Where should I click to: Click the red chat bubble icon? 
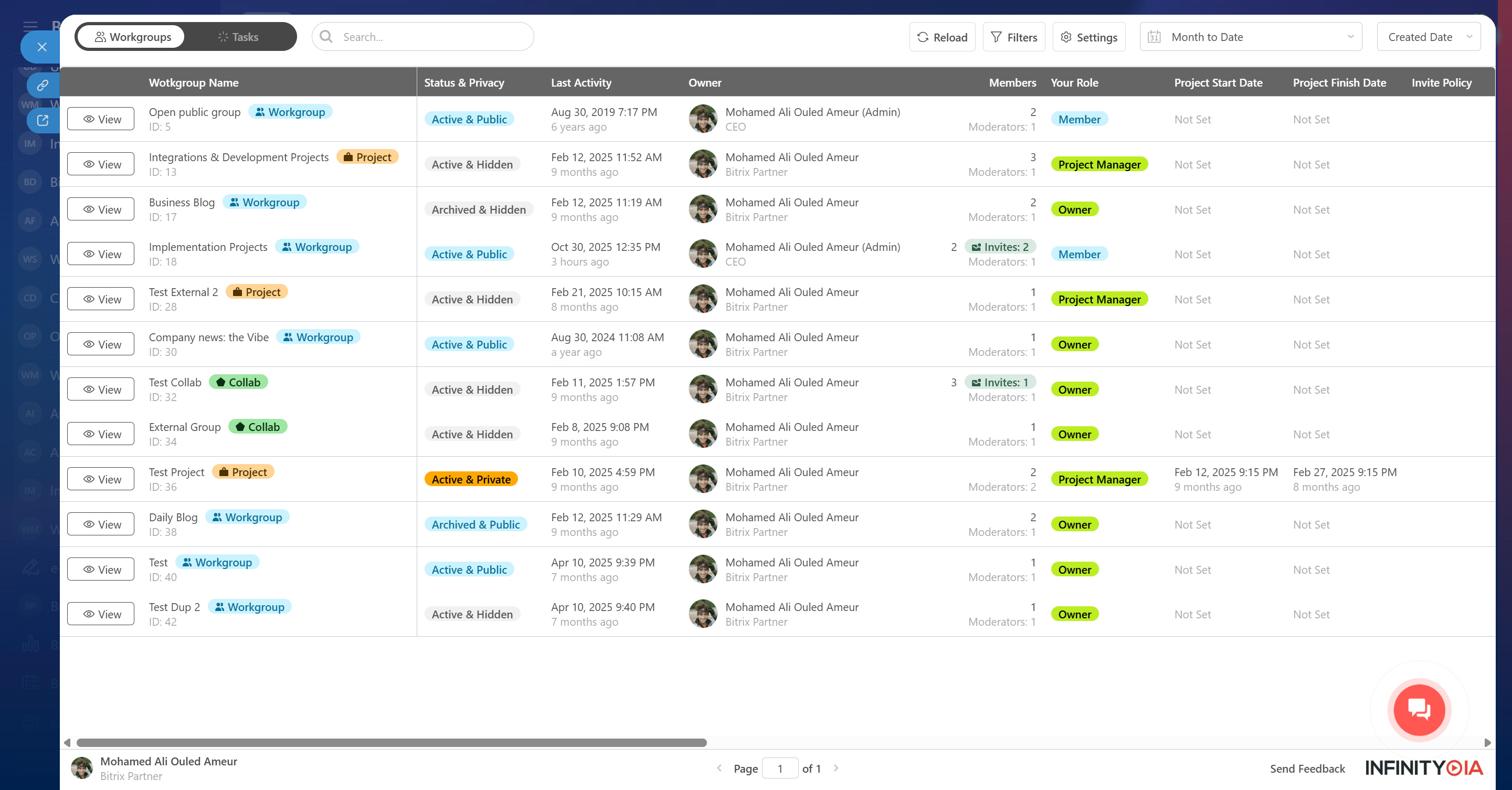pyautogui.click(x=1419, y=710)
